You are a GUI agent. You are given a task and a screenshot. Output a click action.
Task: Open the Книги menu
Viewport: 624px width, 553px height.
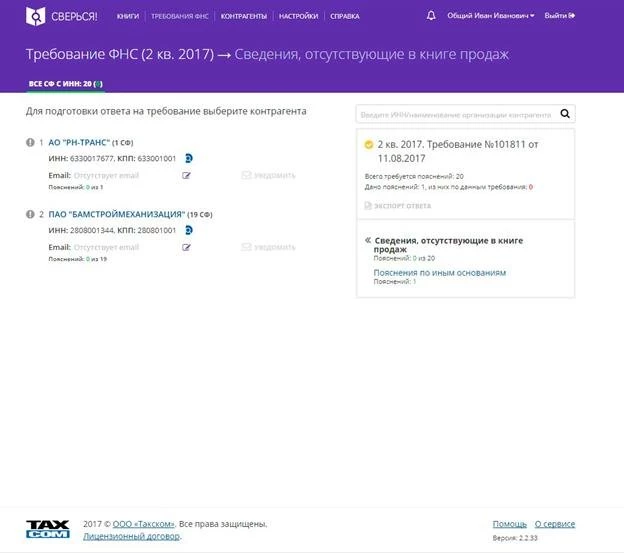[x=128, y=17]
